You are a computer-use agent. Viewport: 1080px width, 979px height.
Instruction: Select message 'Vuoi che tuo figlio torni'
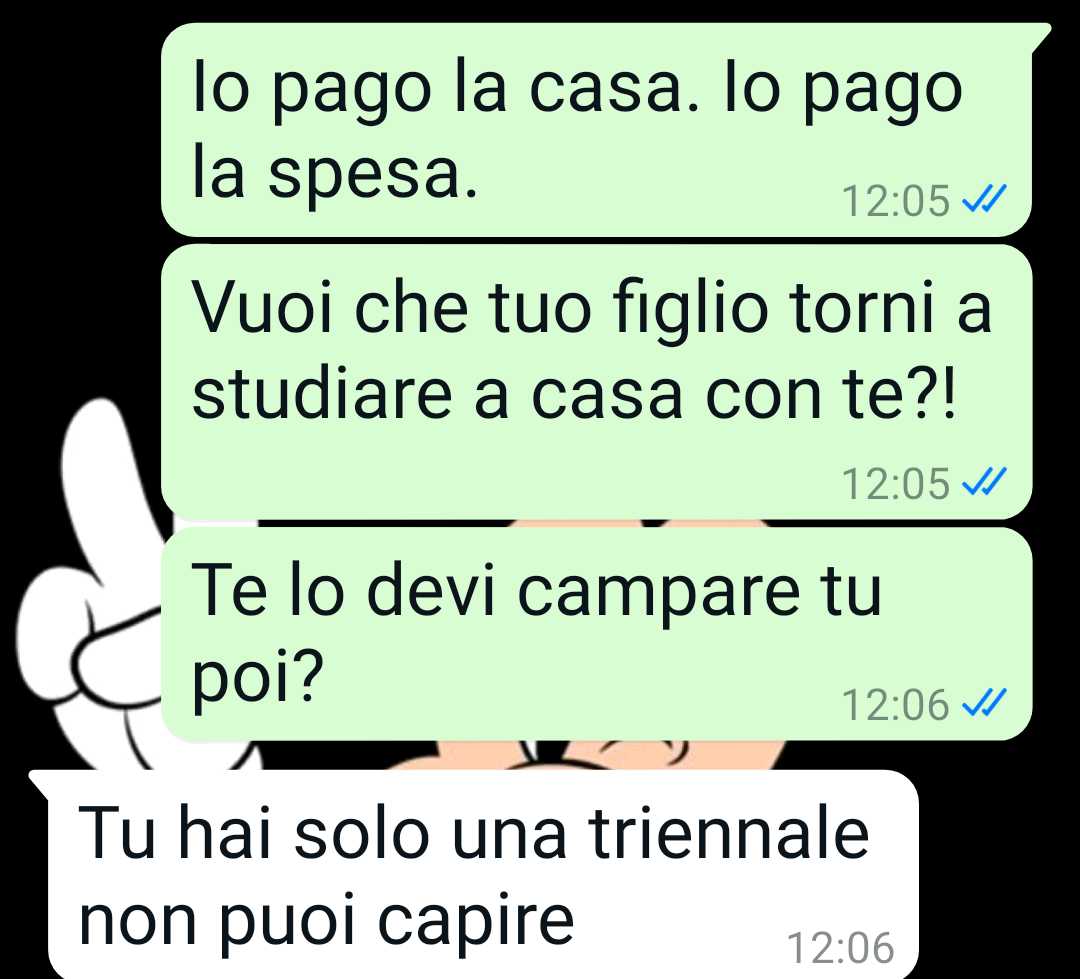click(x=596, y=381)
